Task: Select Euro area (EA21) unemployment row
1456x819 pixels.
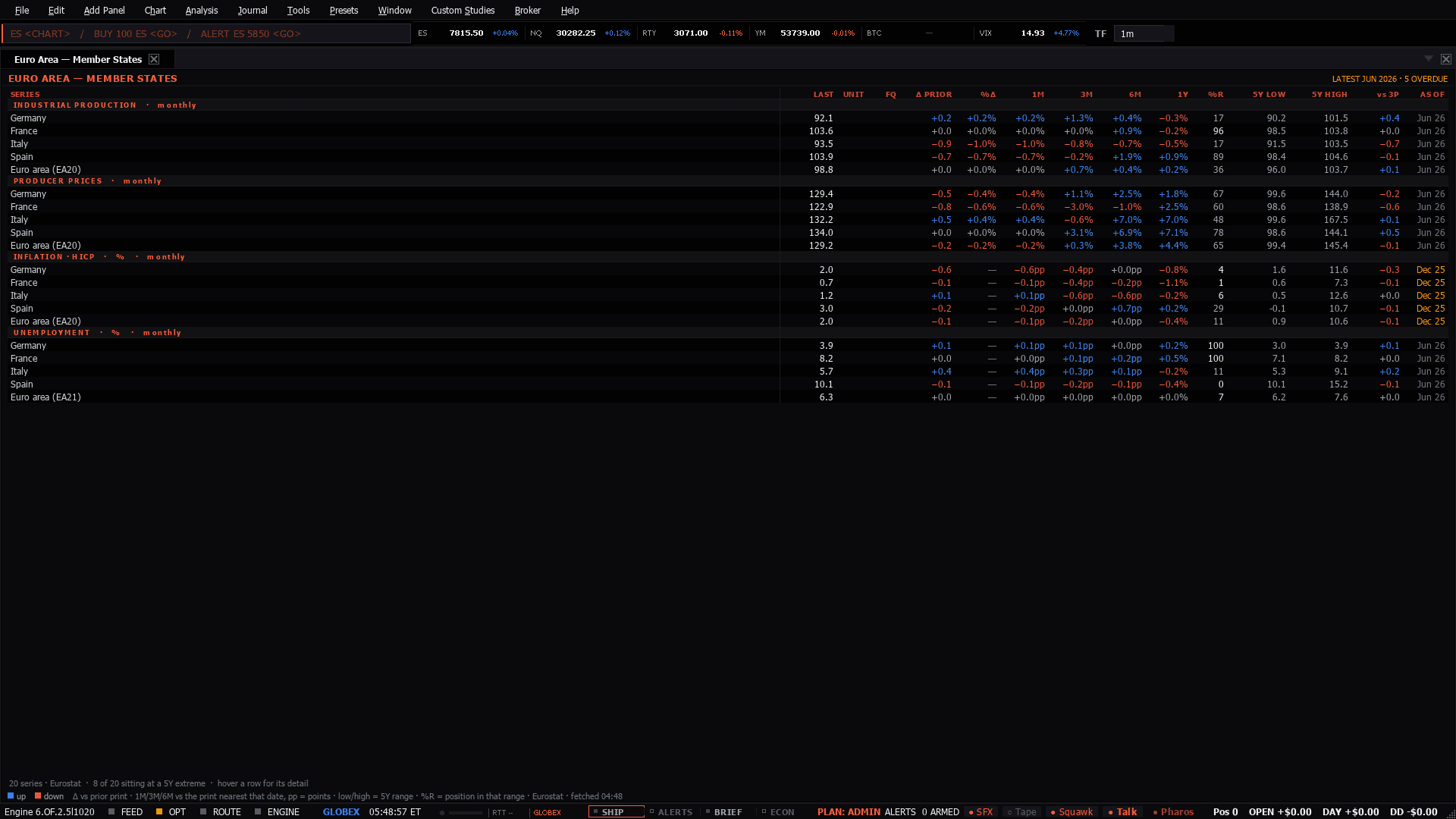Action: pyautogui.click(x=727, y=397)
